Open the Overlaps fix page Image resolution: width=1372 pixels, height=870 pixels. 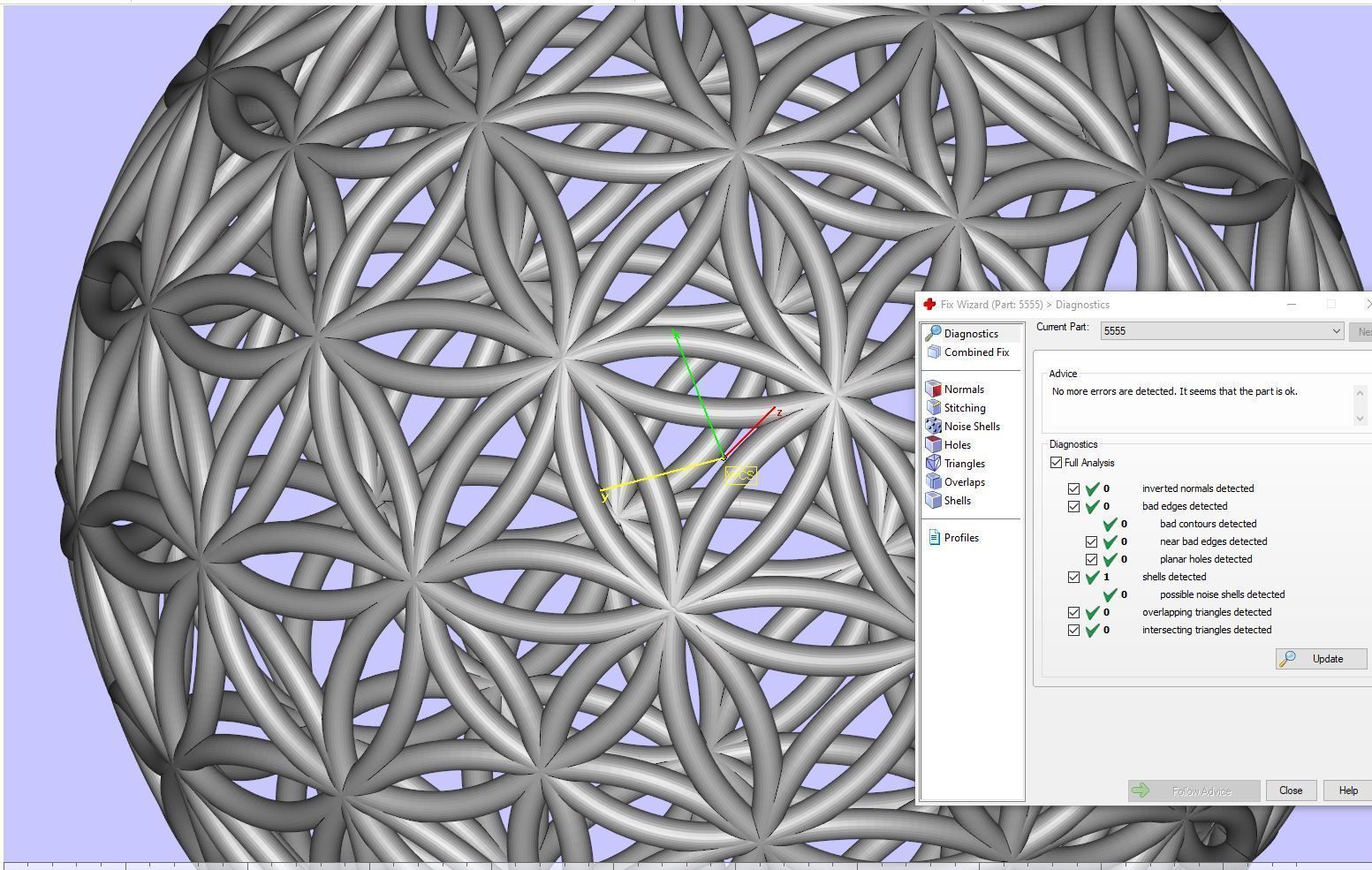(964, 481)
